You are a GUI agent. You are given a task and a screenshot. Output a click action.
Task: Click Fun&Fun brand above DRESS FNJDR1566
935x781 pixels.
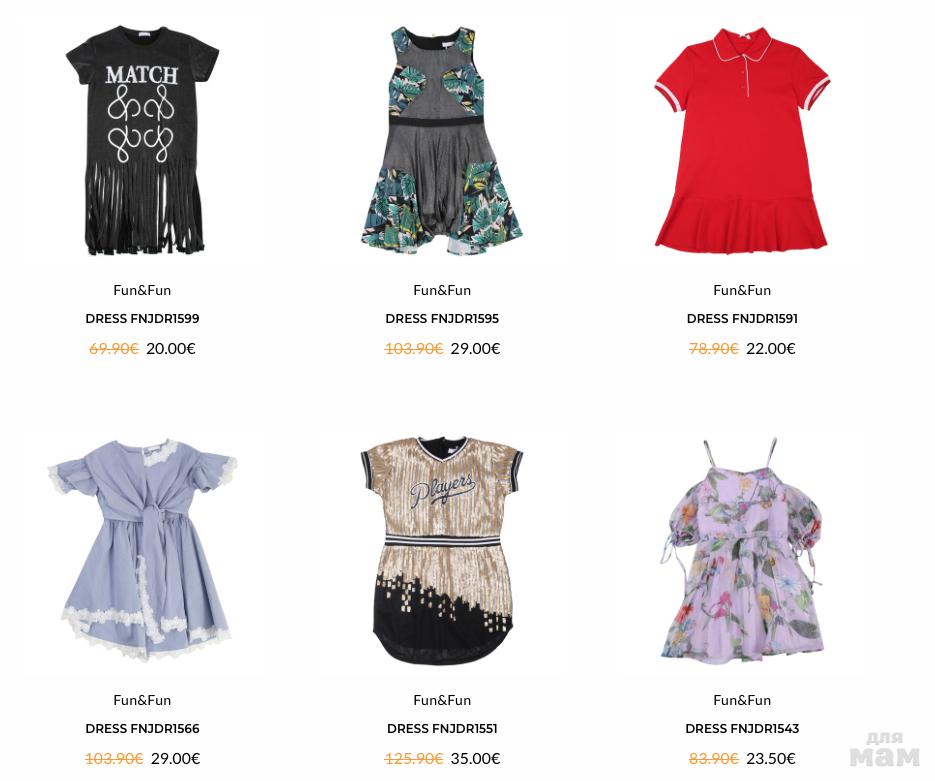pos(142,700)
